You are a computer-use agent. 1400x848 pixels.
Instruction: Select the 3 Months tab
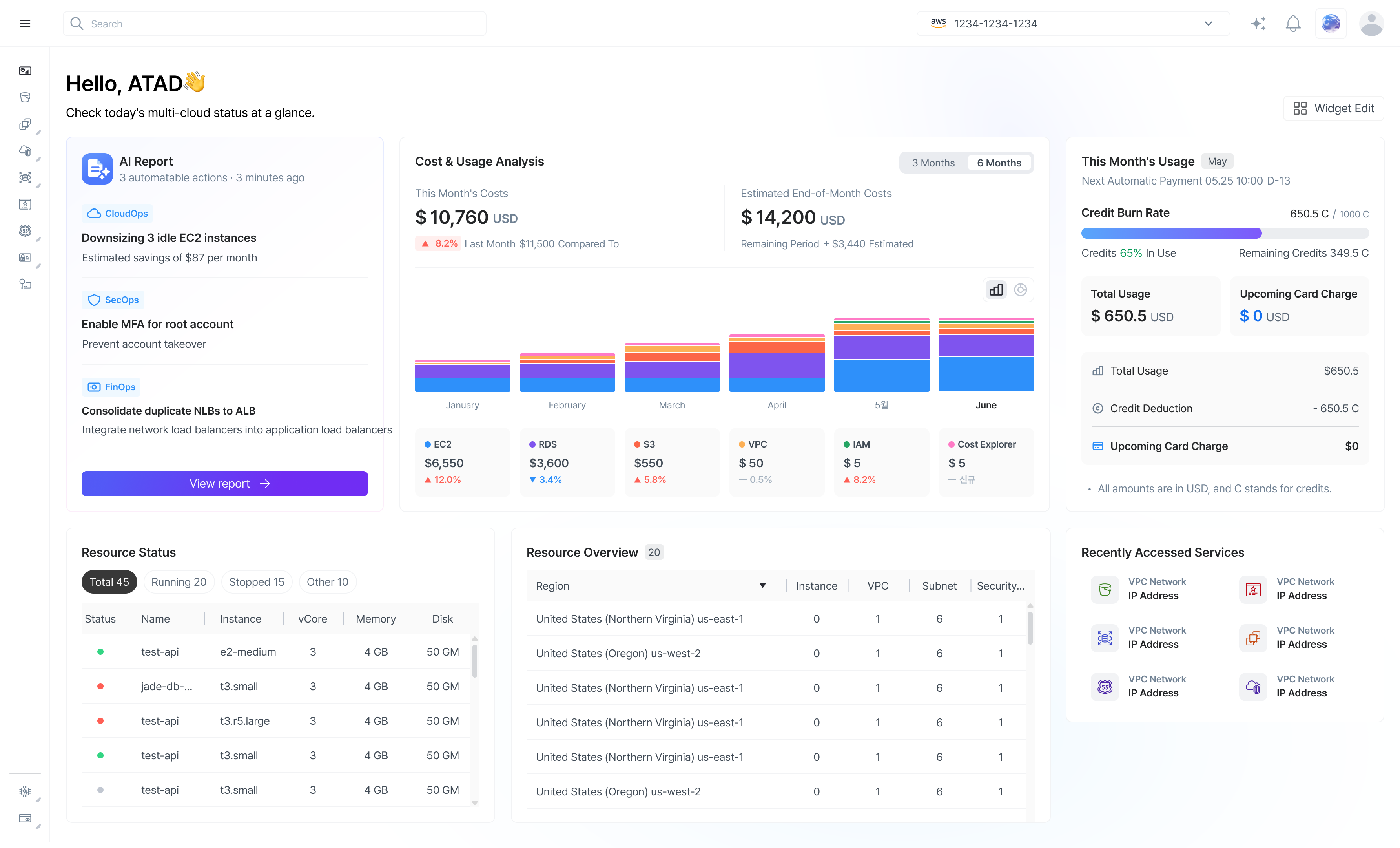tap(933, 163)
